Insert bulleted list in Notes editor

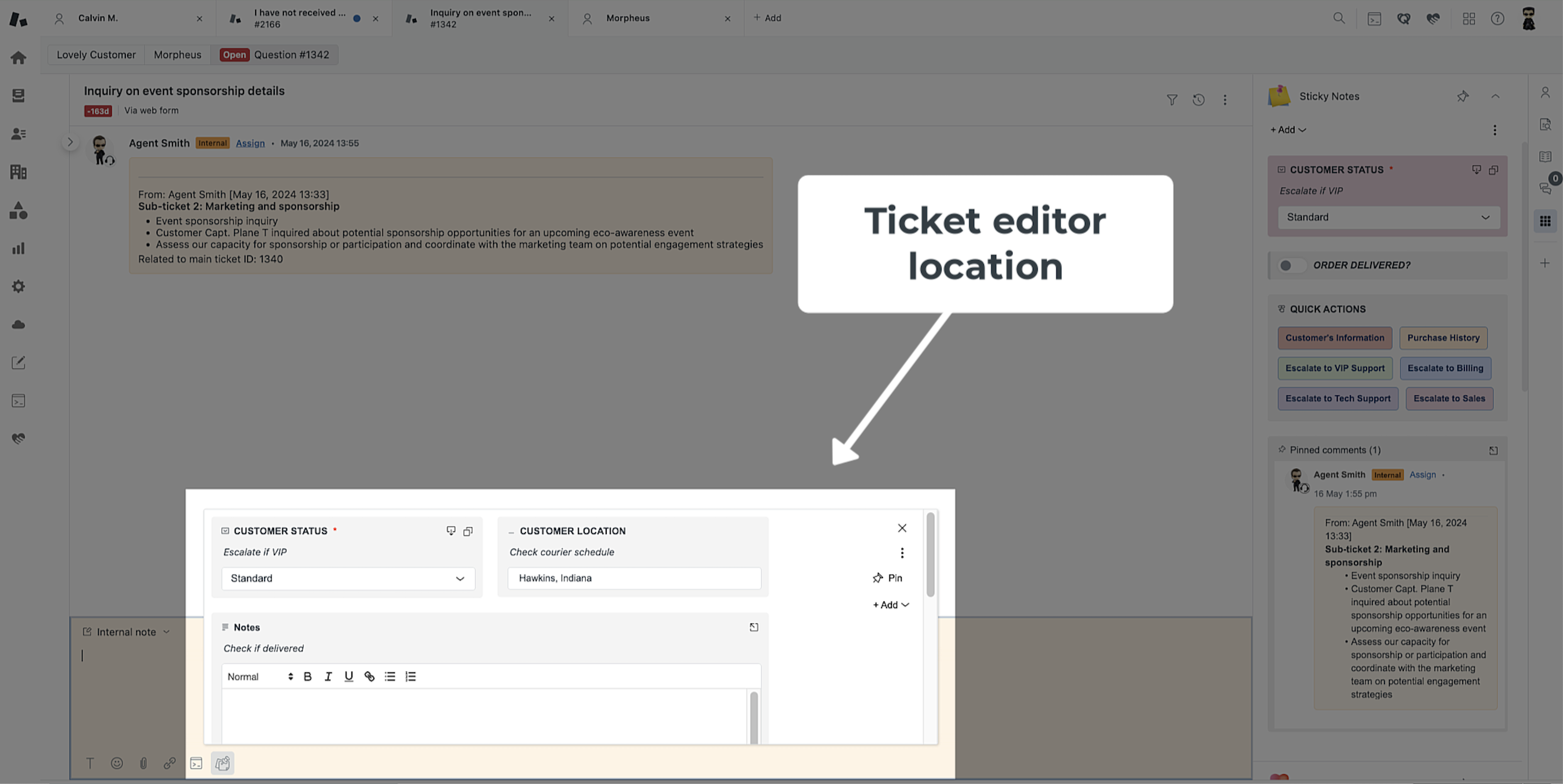point(390,677)
